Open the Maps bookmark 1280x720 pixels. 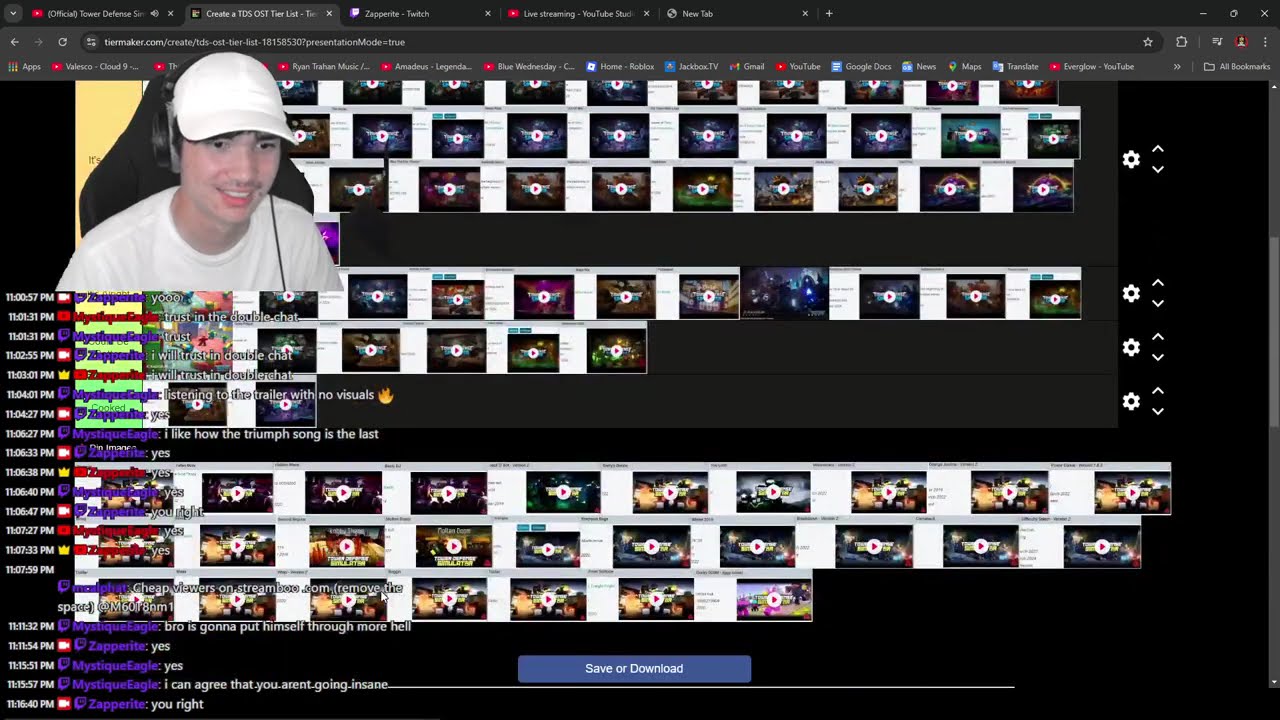point(964,67)
